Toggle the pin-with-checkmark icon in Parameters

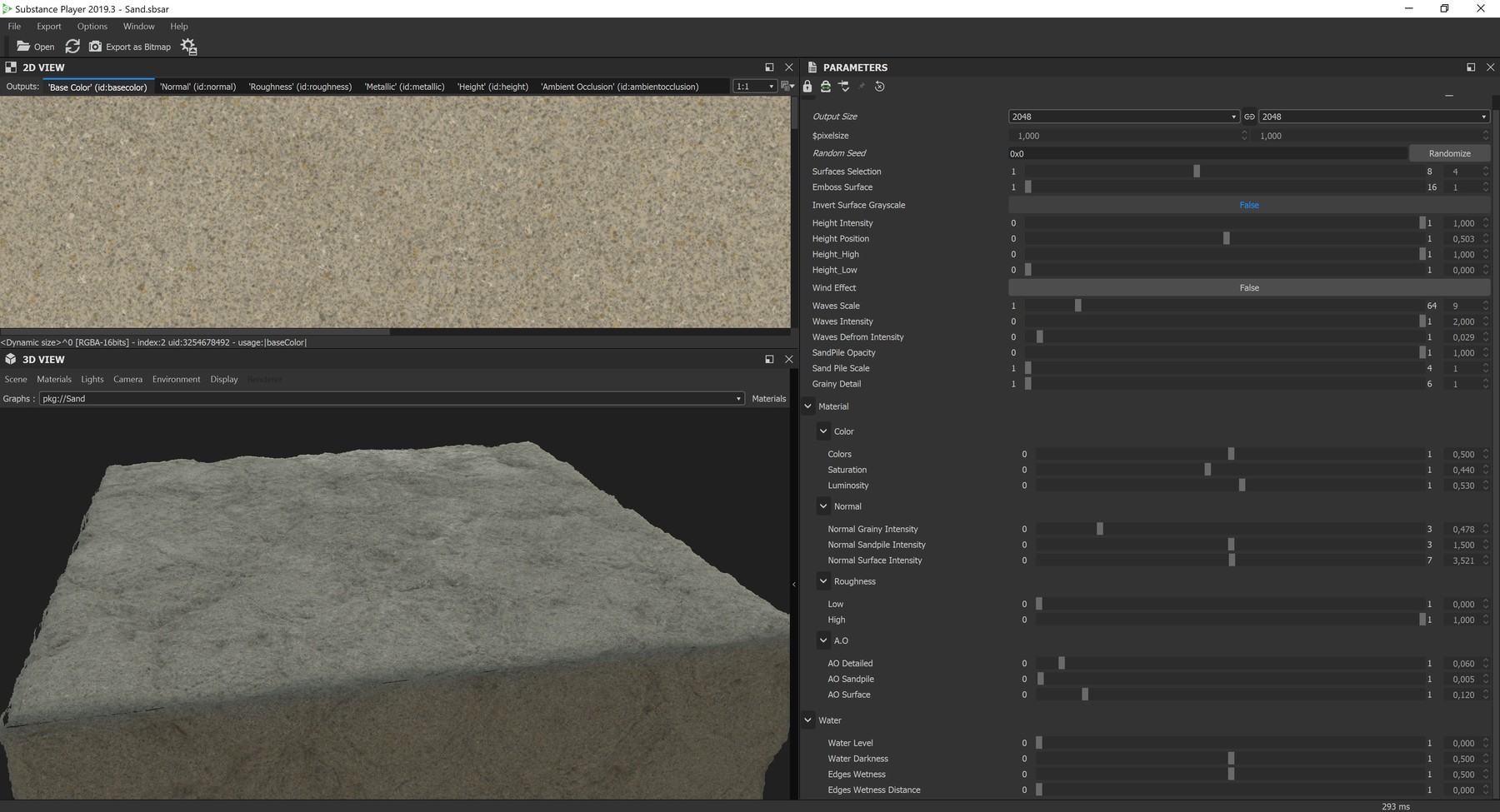point(844,86)
